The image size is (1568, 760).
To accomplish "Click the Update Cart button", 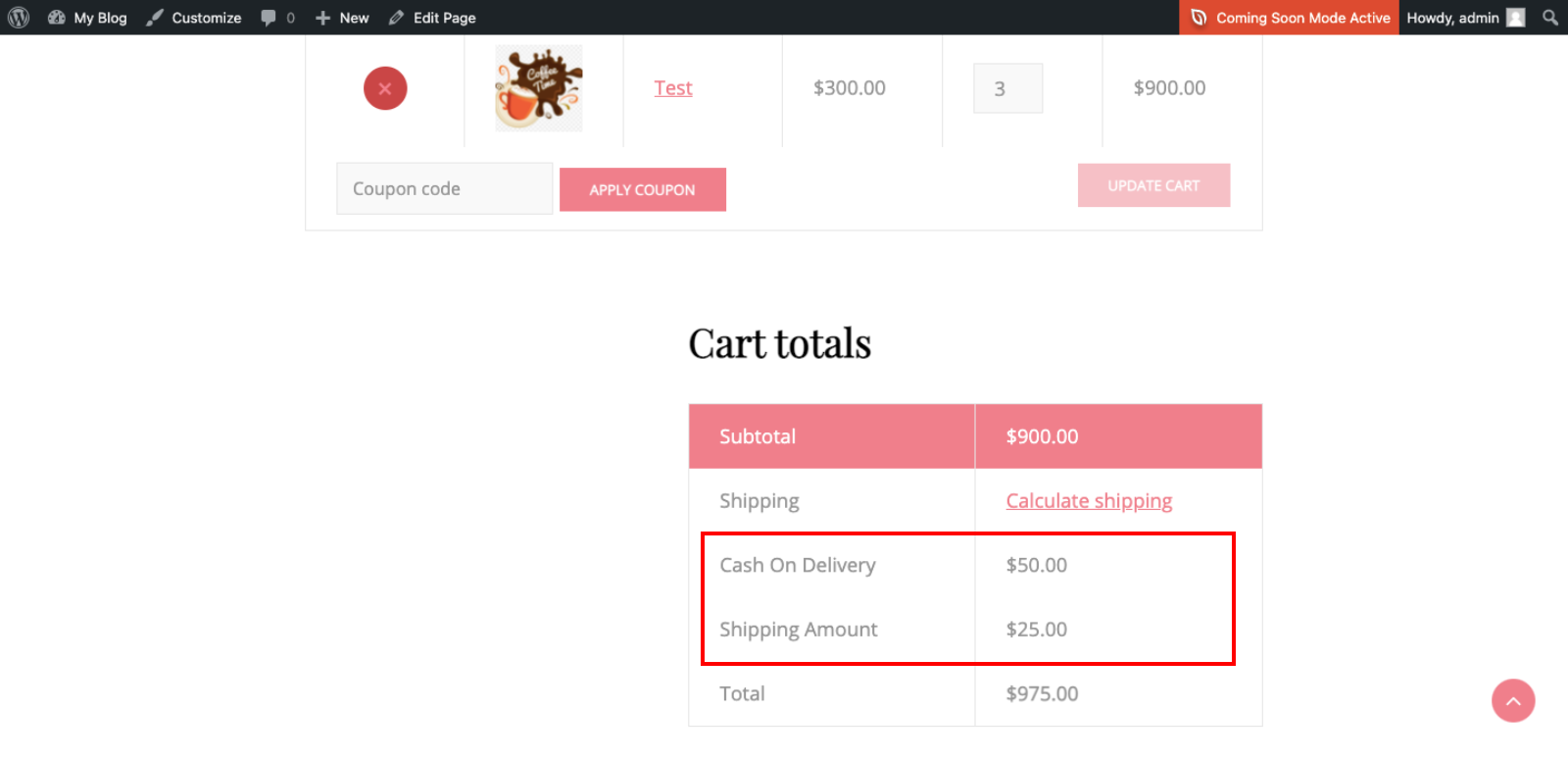I will tap(1153, 185).
